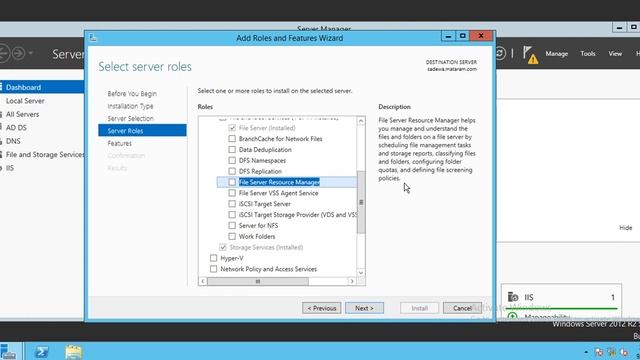
Task: Click the roles list horizontal scrollbar thumb
Action: point(258,281)
